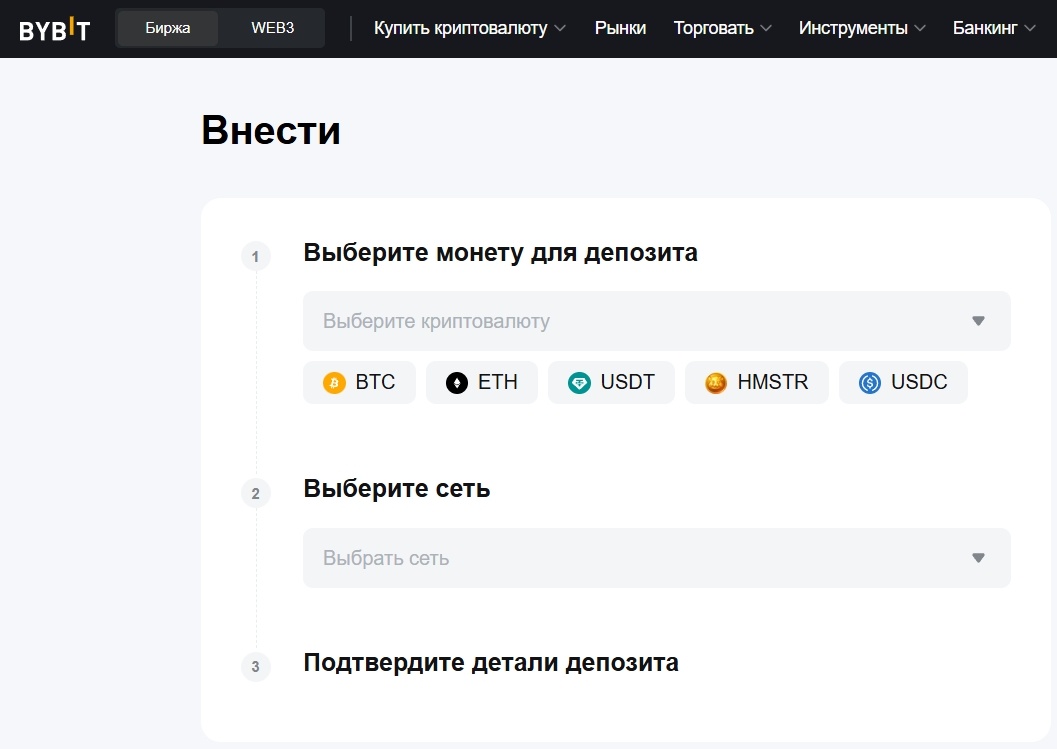Expand the Купить криптовалюту chevron
This screenshot has width=1057, height=749.
(x=560, y=28)
